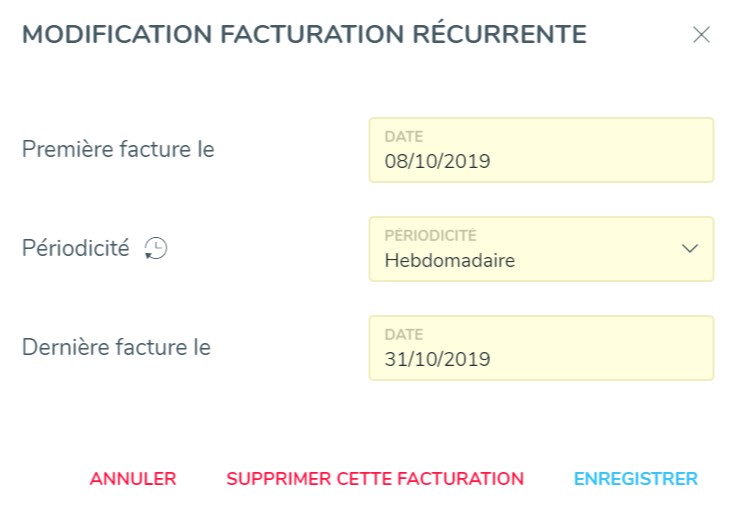Place cursor in the 31/10/2019 value

[x=437, y=360]
